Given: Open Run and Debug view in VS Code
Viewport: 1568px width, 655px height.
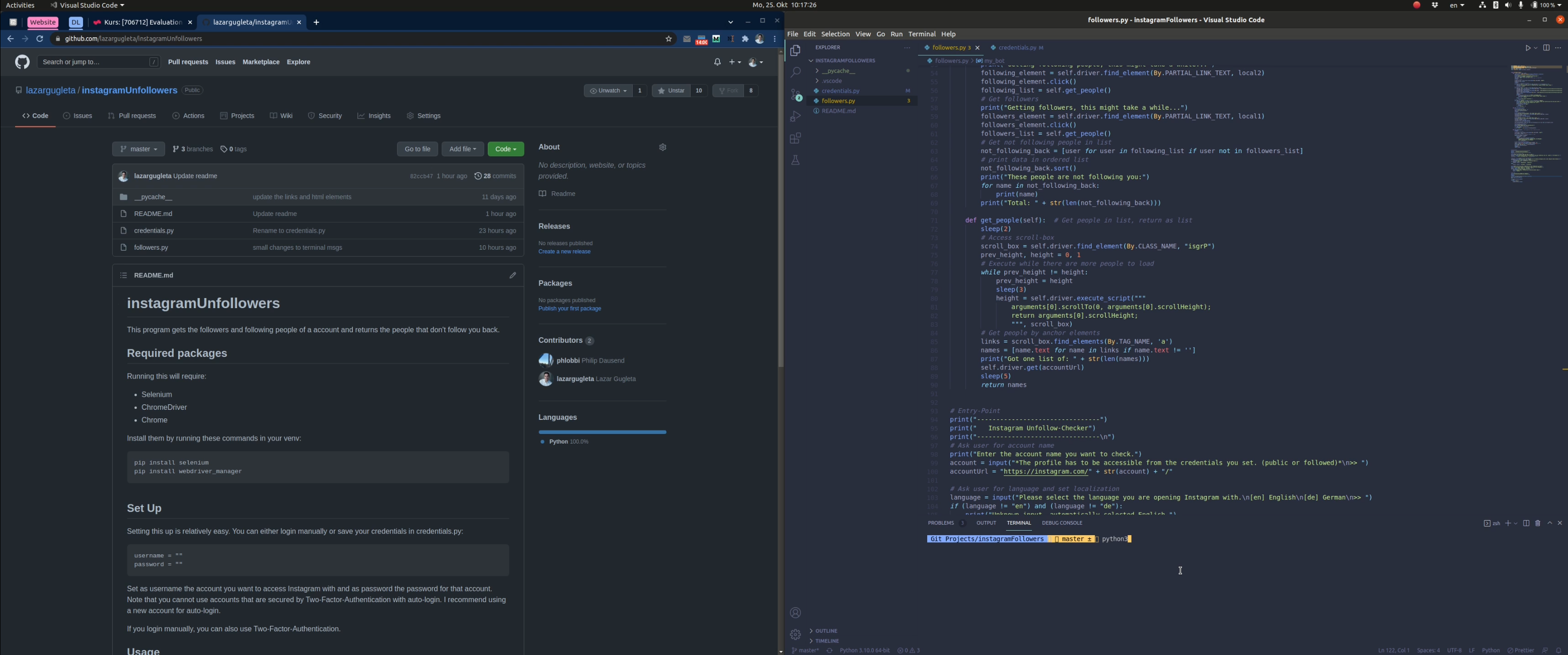Looking at the screenshot, I should coord(795,116).
